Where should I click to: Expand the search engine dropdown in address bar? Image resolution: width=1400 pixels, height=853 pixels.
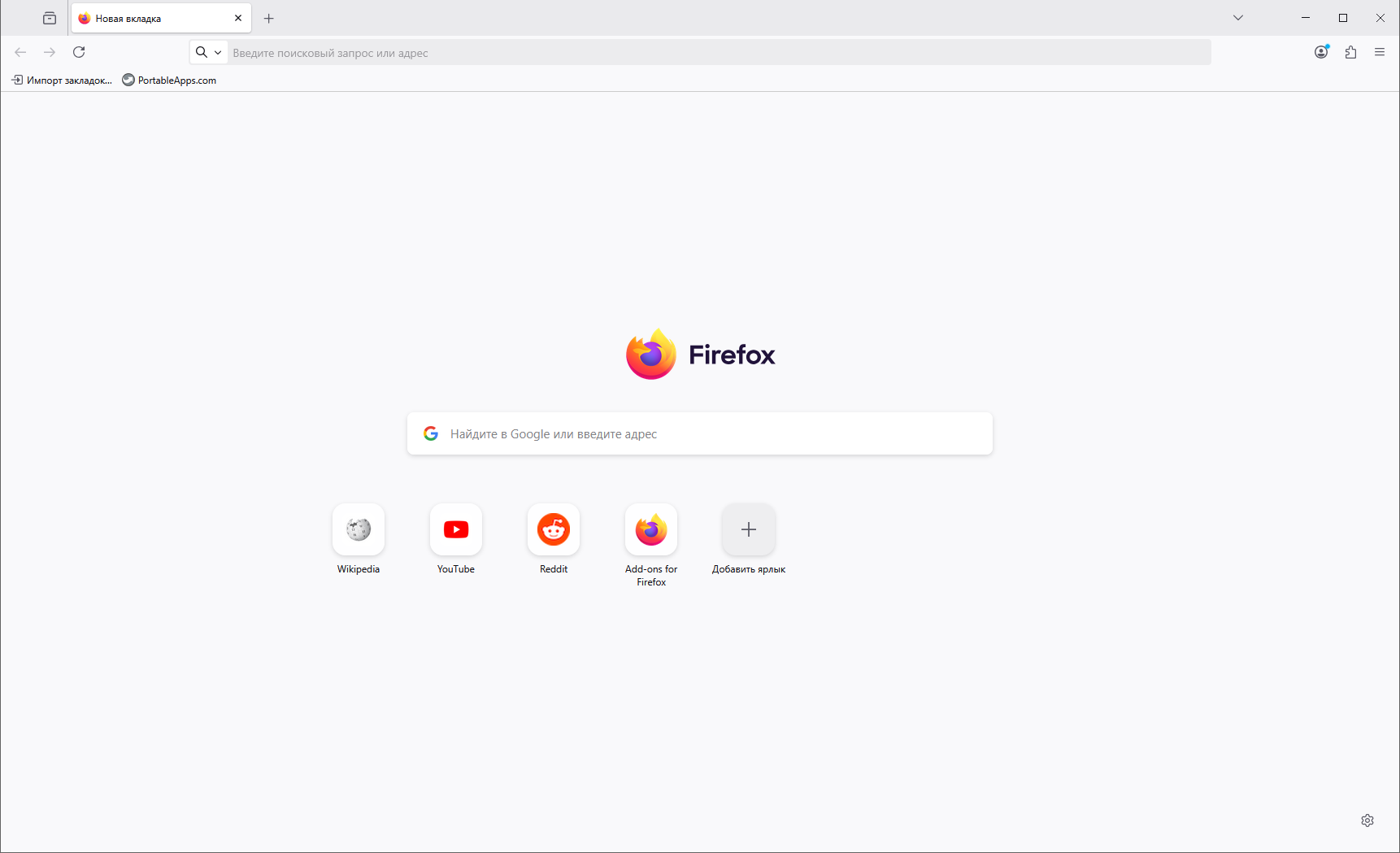(x=209, y=52)
